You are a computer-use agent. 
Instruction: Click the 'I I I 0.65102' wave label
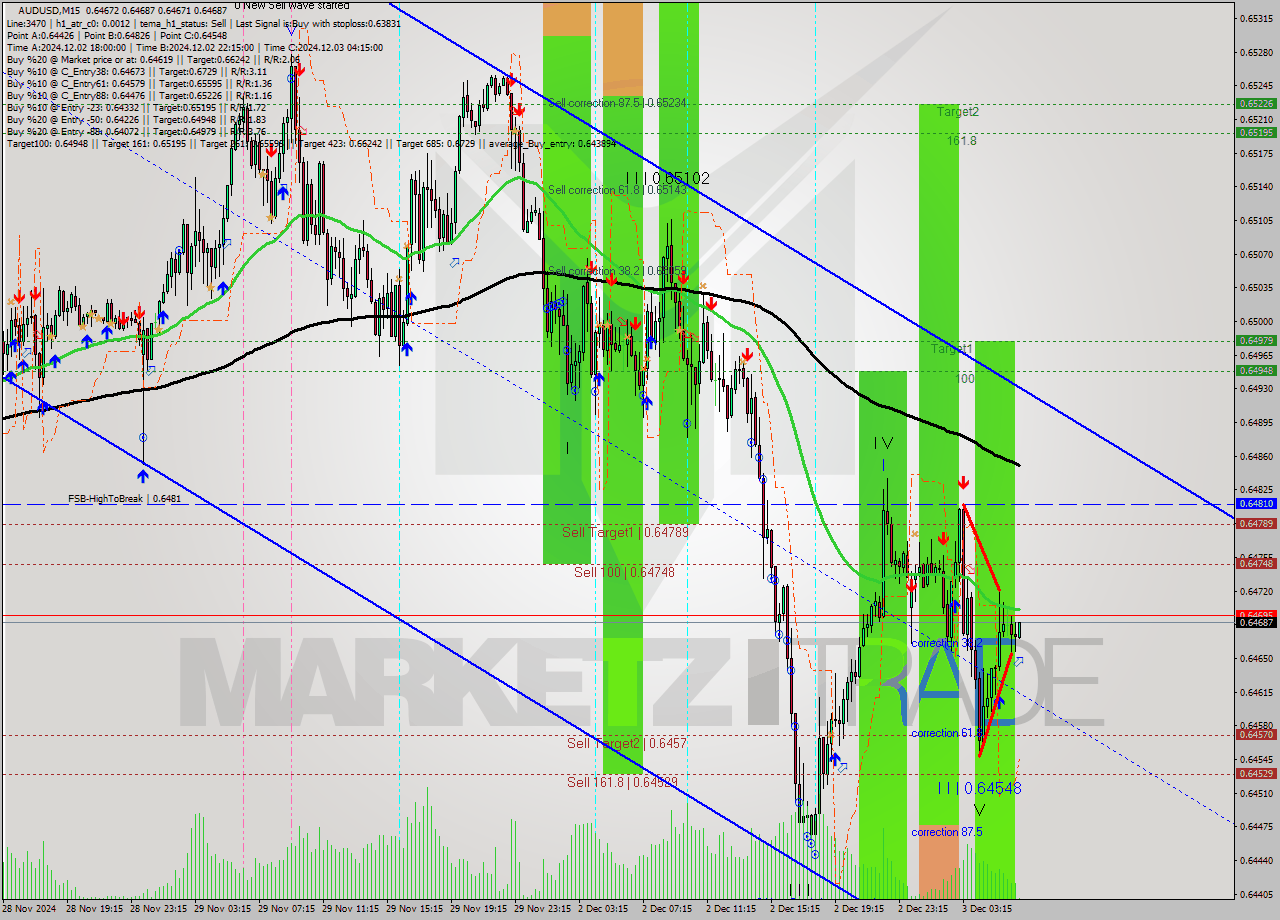pos(668,178)
